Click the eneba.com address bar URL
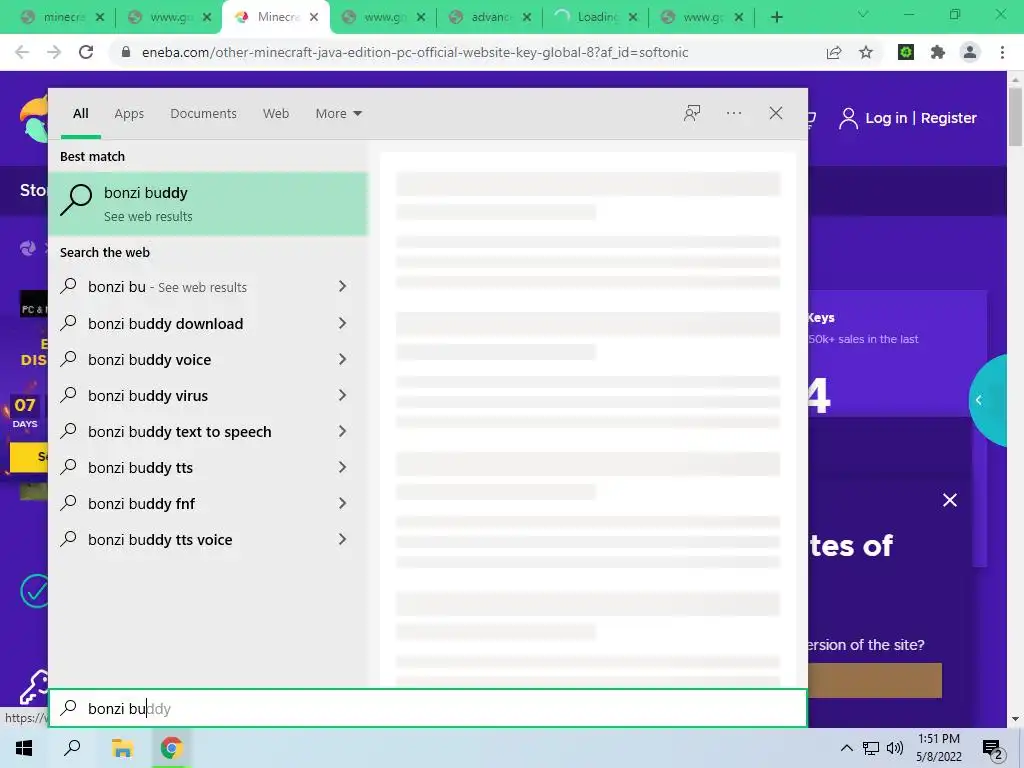1024x768 pixels. 415,52
